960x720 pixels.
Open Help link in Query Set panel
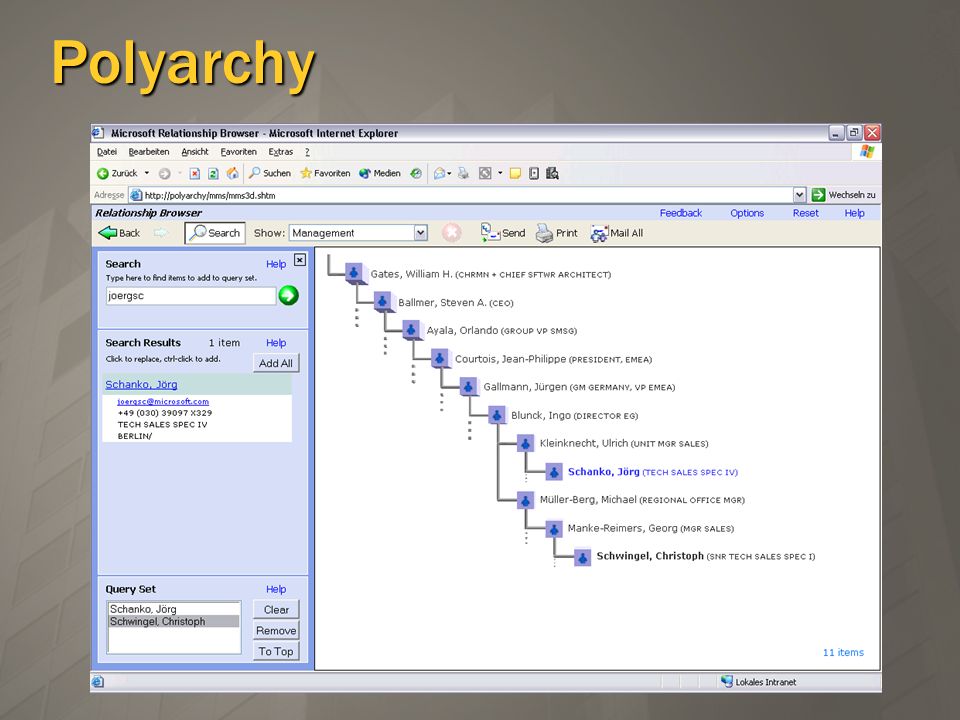click(x=276, y=589)
